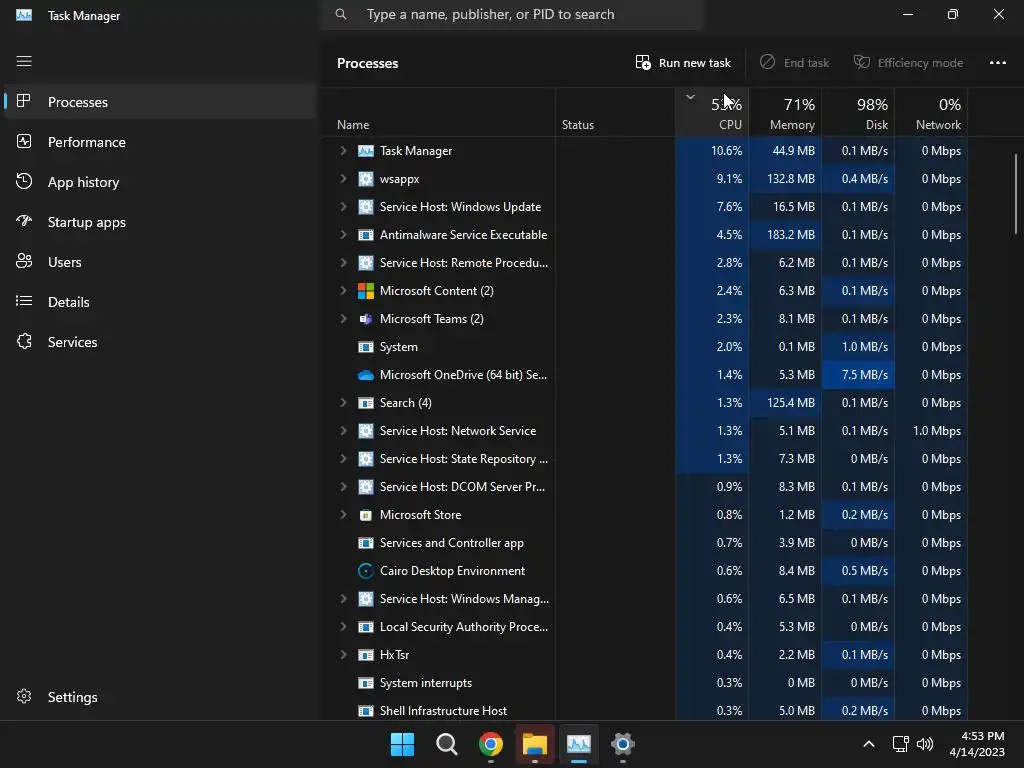
Task: Sort by the Status column header
Action: [x=615, y=112]
